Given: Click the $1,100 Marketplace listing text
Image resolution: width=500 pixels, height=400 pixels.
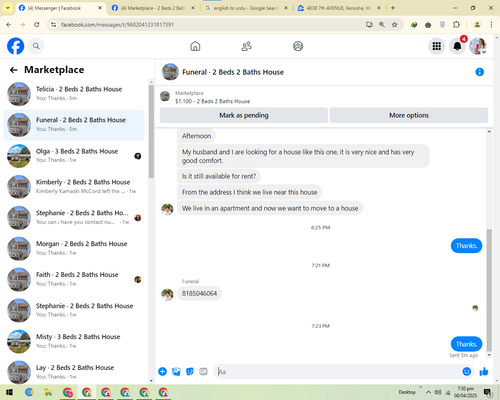Looking at the screenshot, I should pos(212,101).
